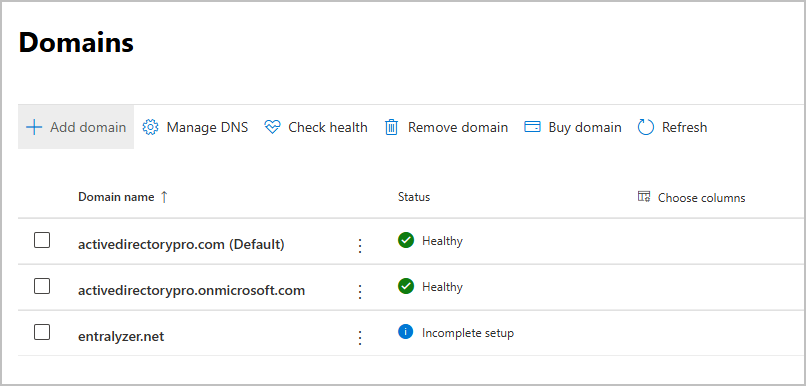Click the Choose columns icon
Viewport: 806px width, 386px height.
click(x=644, y=196)
